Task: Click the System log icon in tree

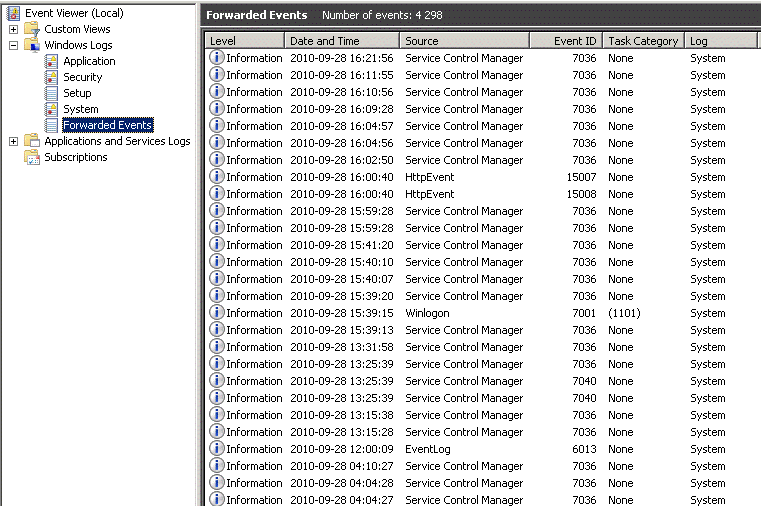Action: point(51,109)
